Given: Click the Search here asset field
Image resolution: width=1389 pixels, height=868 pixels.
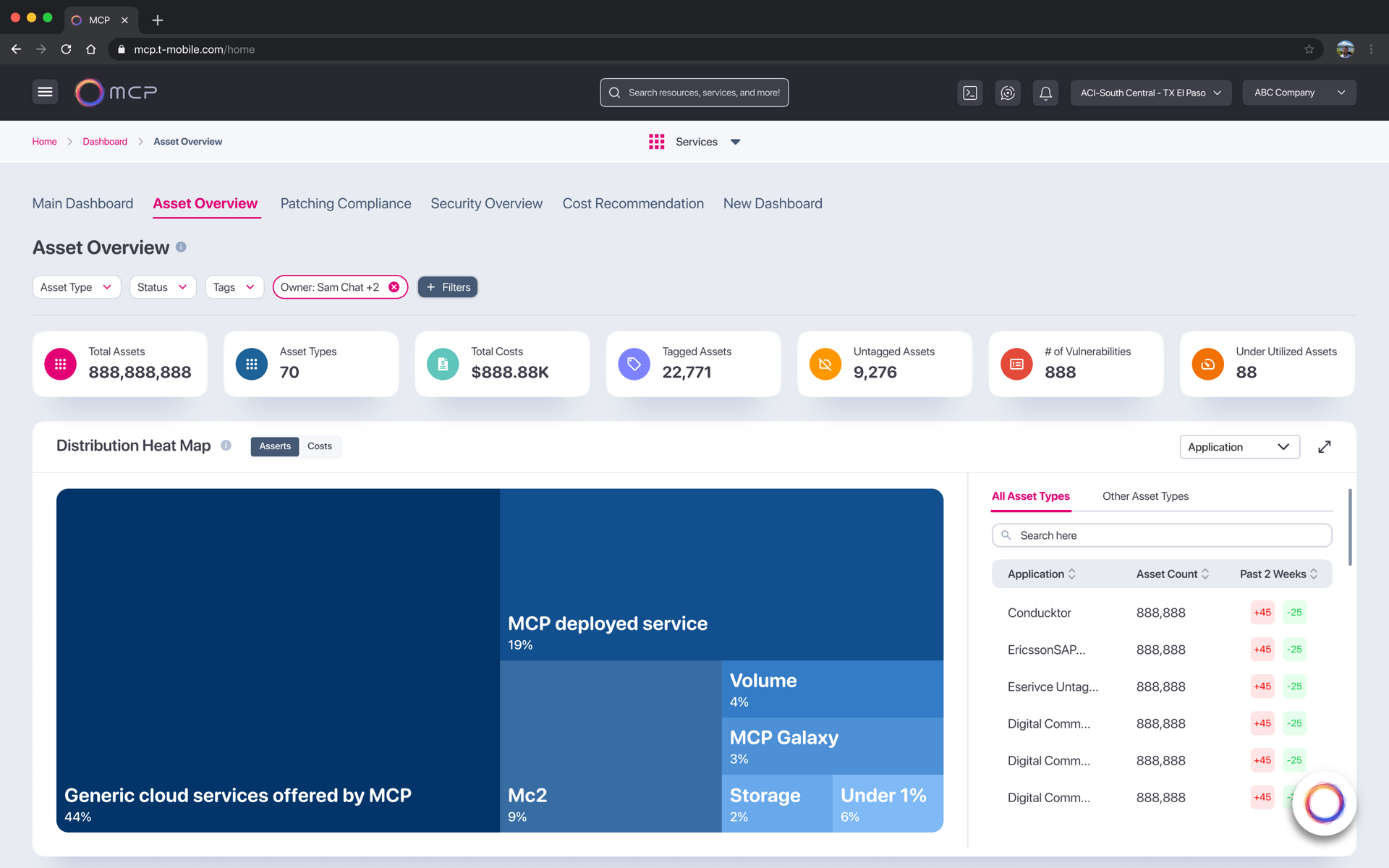Looking at the screenshot, I should tap(1161, 535).
